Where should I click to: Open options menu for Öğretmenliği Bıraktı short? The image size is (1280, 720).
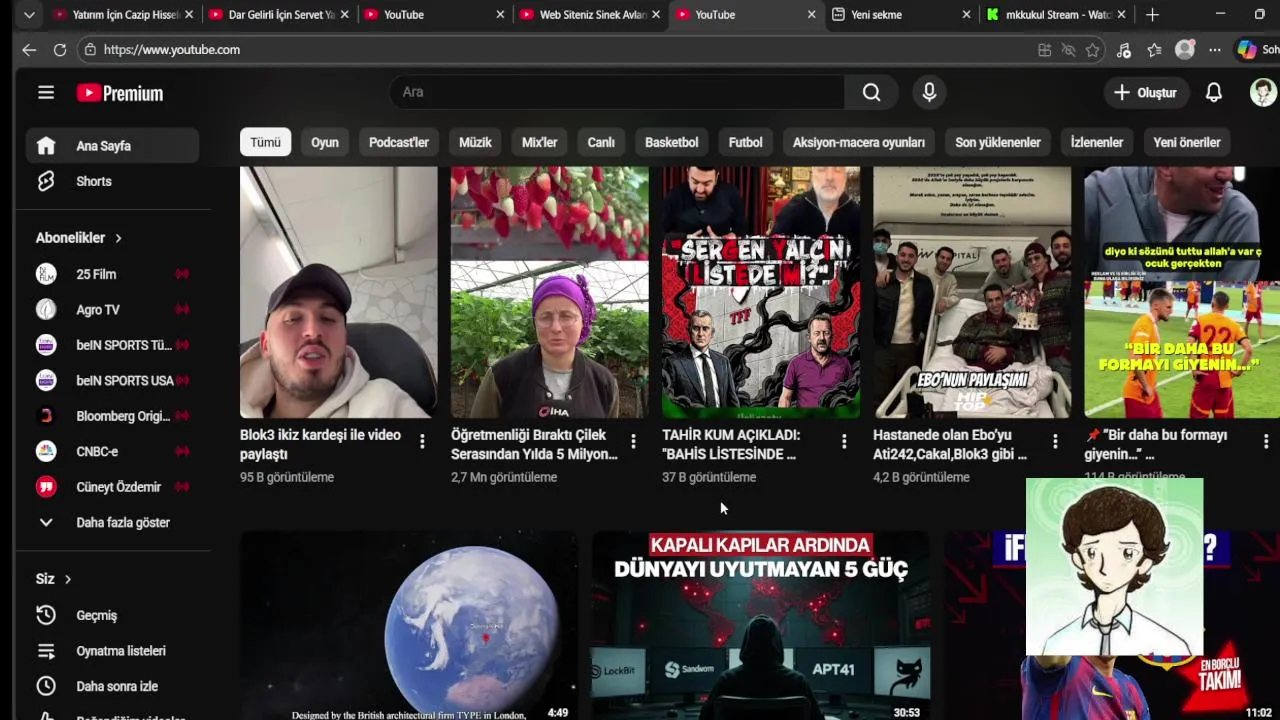click(633, 441)
